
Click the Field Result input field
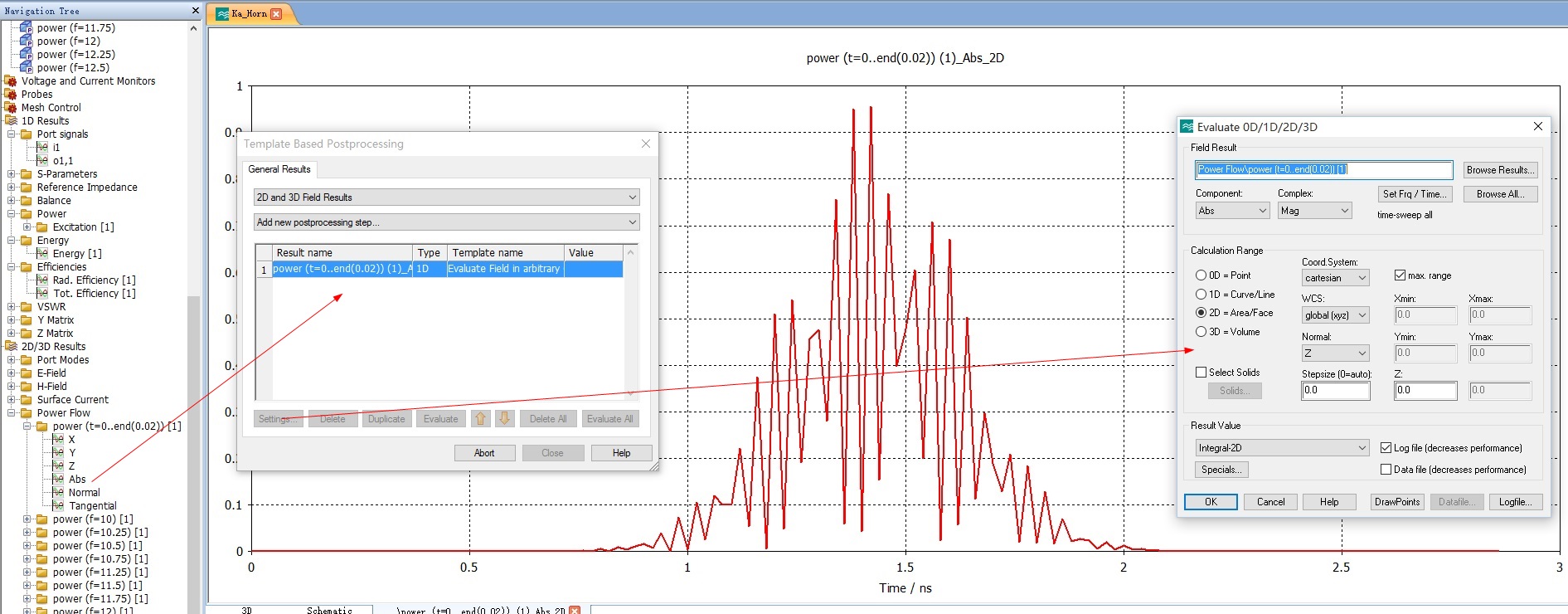(x=1324, y=169)
